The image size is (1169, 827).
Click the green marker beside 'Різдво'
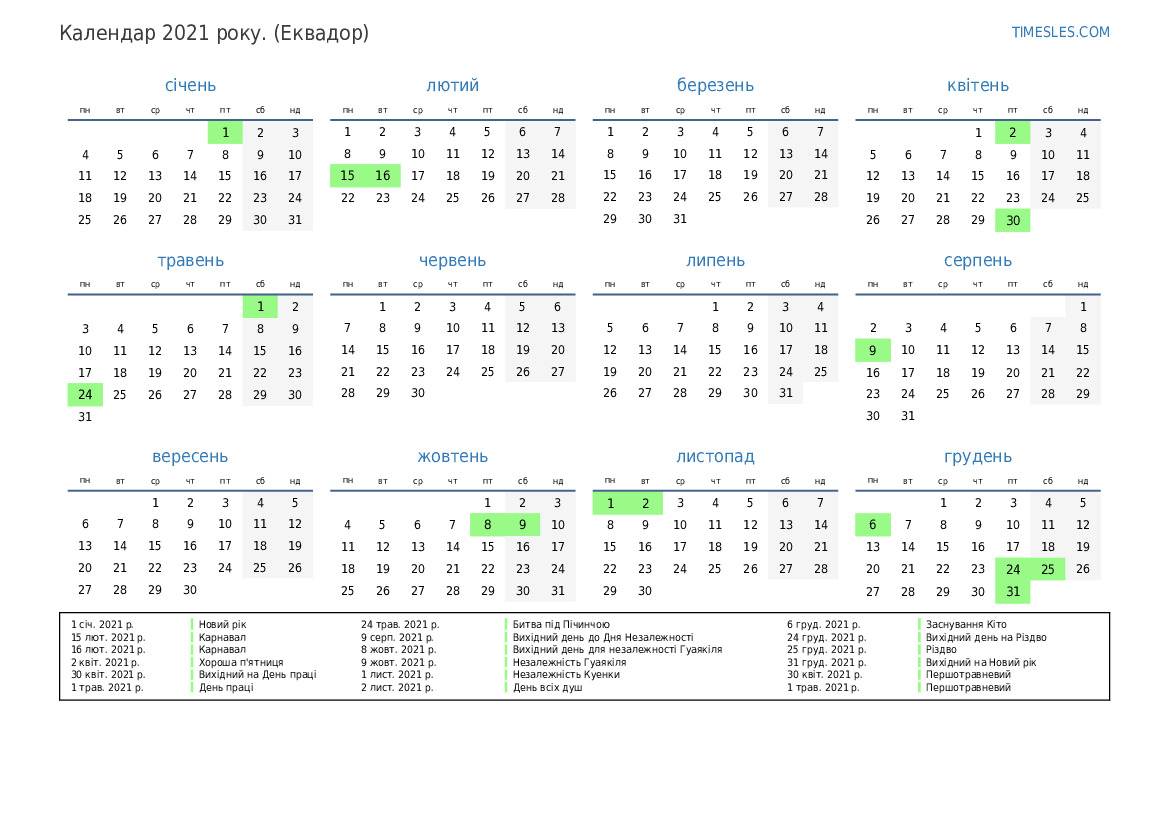click(x=920, y=650)
